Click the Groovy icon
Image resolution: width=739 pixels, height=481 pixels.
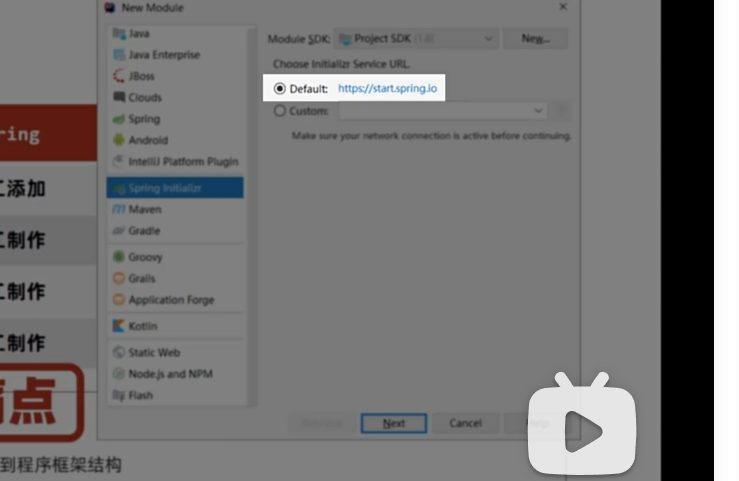pyautogui.click(x=119, y=257)
